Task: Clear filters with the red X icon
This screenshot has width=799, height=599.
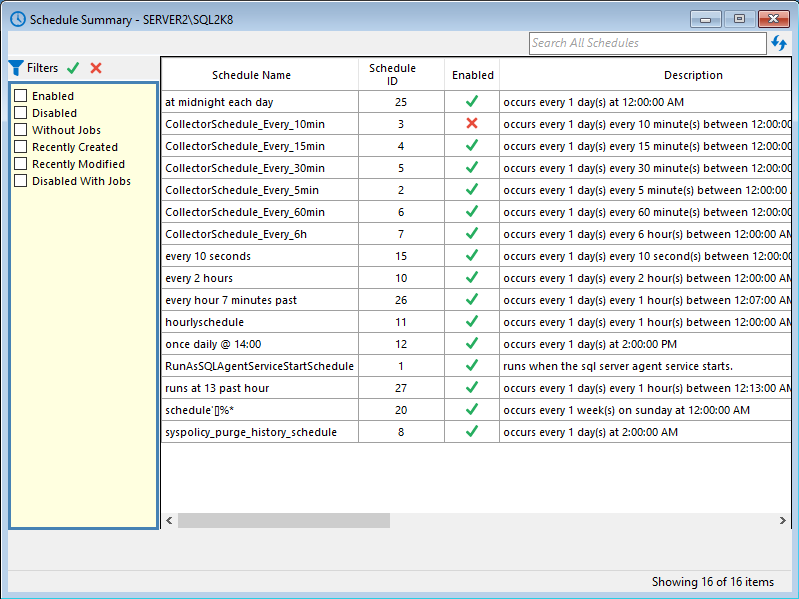Action: [96, 68]
